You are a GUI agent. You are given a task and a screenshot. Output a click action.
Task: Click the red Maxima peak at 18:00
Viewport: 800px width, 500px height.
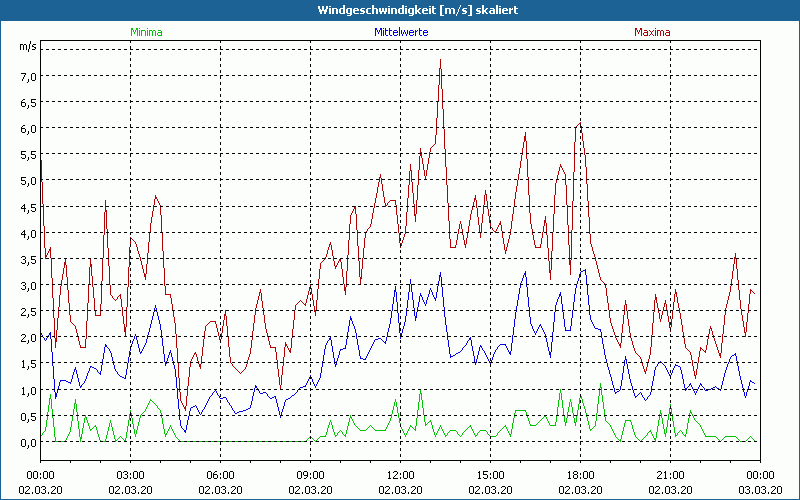[x=580, y=123]
